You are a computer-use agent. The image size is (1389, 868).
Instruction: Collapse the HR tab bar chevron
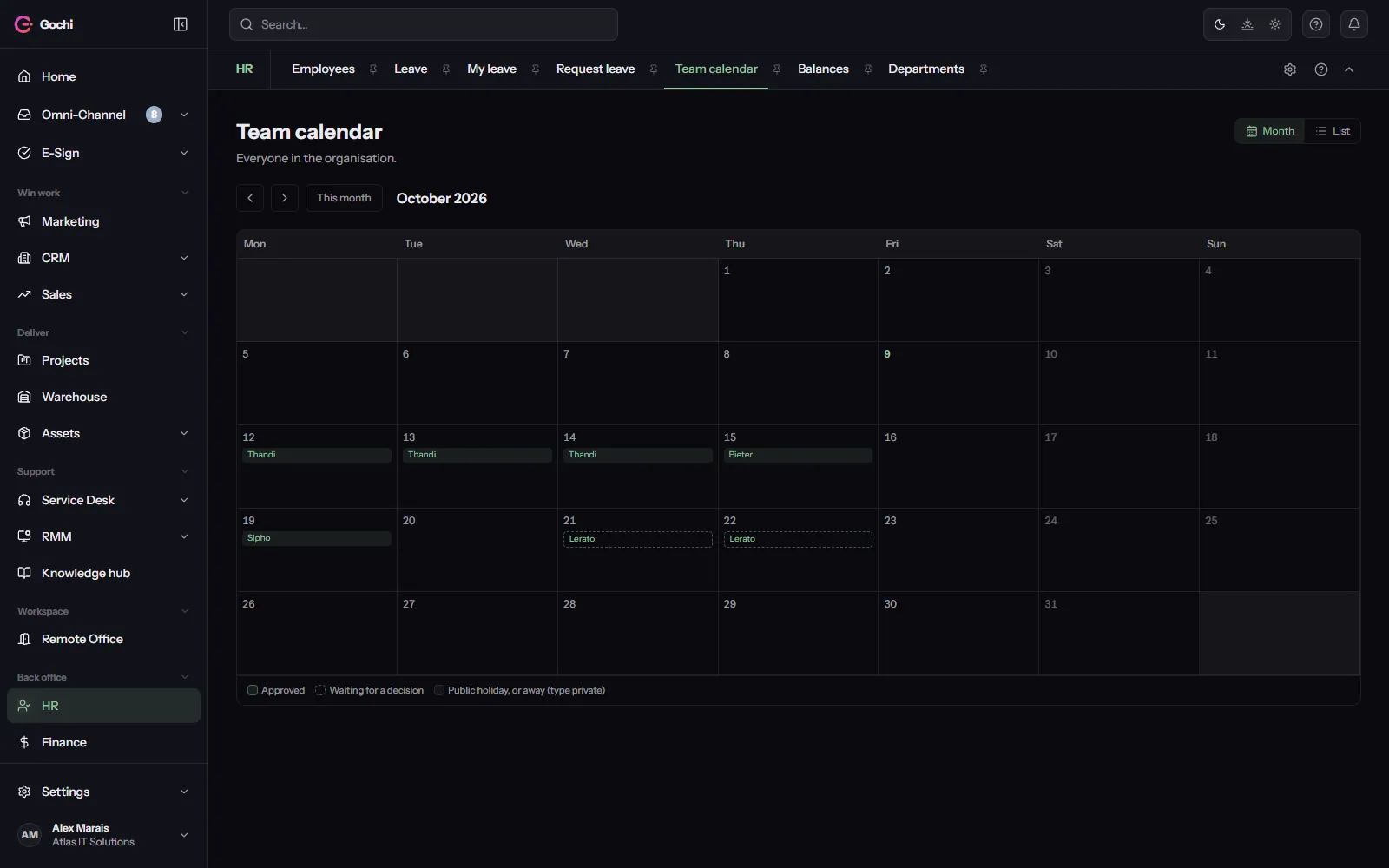click(1349, 69)
